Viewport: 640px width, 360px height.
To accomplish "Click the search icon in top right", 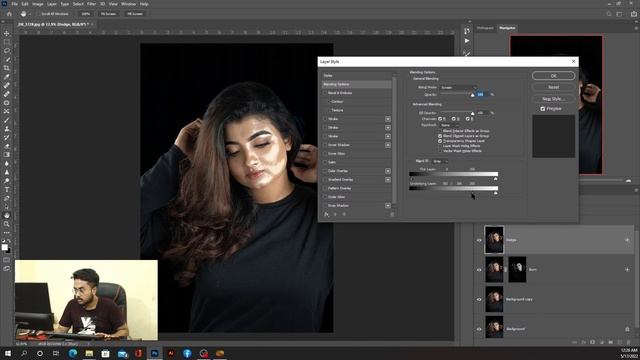I will (609, 14).
